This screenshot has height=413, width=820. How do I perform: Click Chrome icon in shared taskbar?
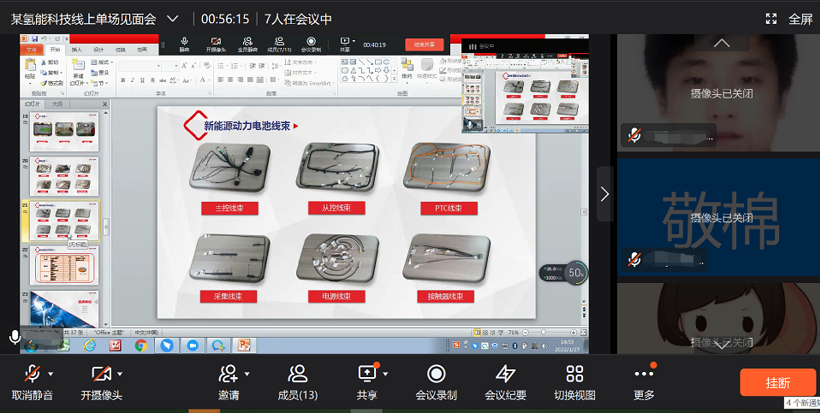tap(141, 345)
